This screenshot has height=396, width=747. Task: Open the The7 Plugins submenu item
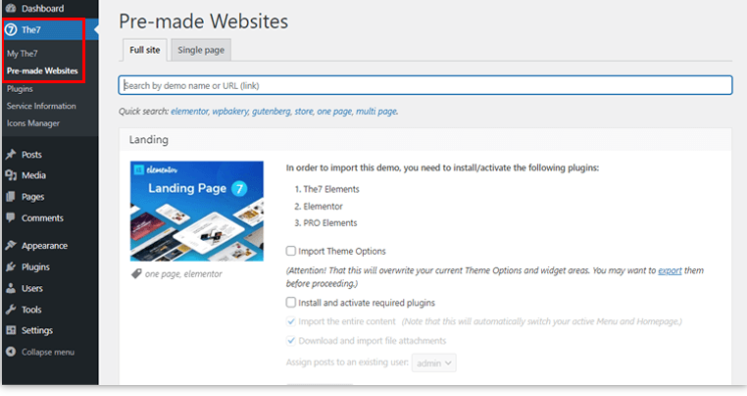tap(20, 89)
